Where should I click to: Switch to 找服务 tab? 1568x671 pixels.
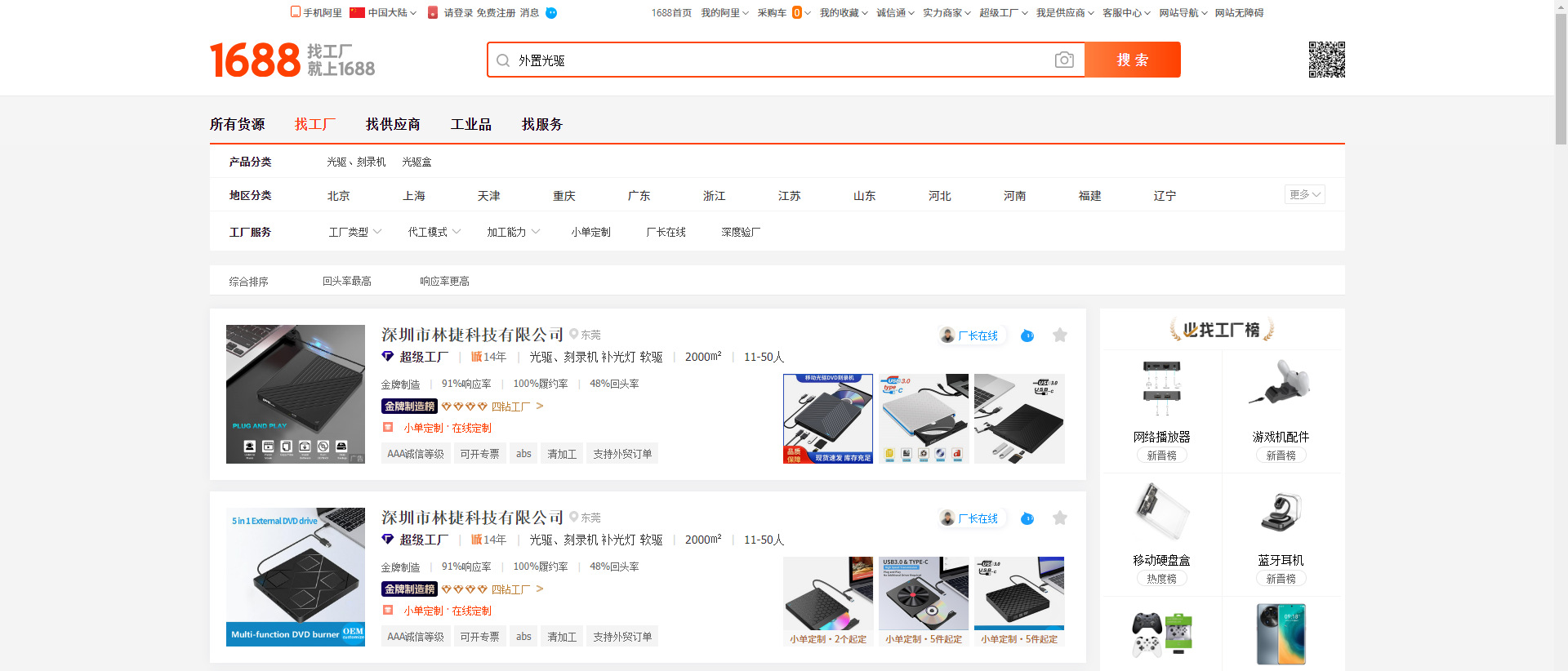pos(542,124)
